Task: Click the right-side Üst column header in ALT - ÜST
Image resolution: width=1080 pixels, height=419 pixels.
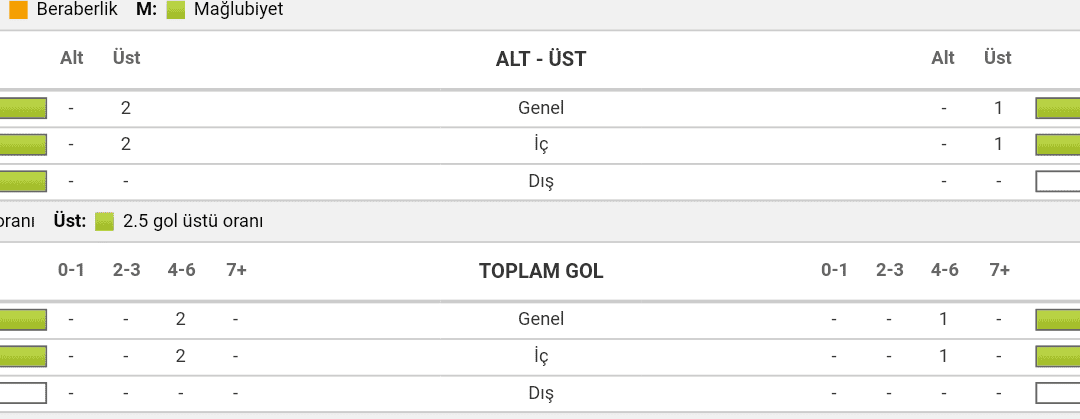Action: tap(997, 57)
